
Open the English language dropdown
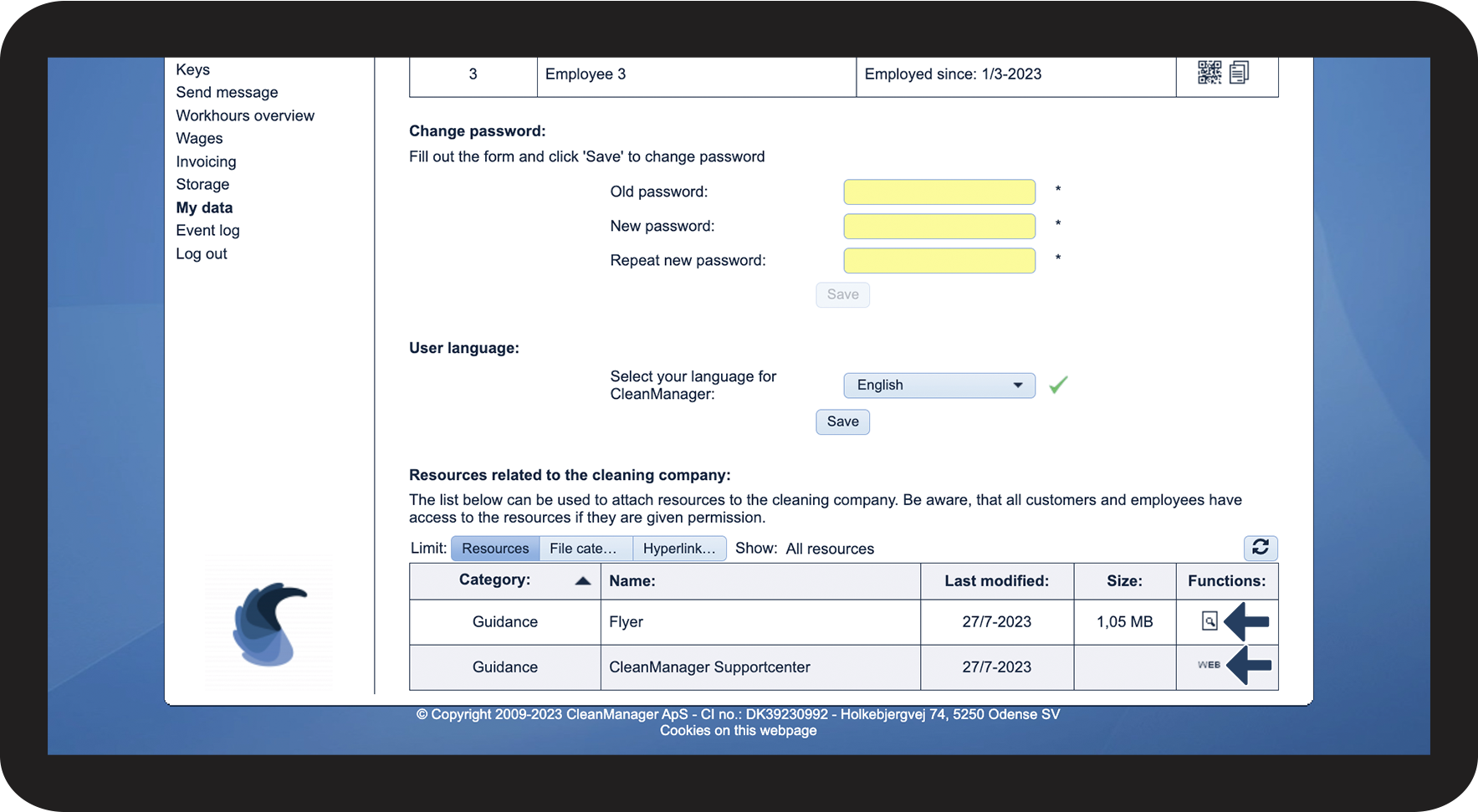click(938, 386)
